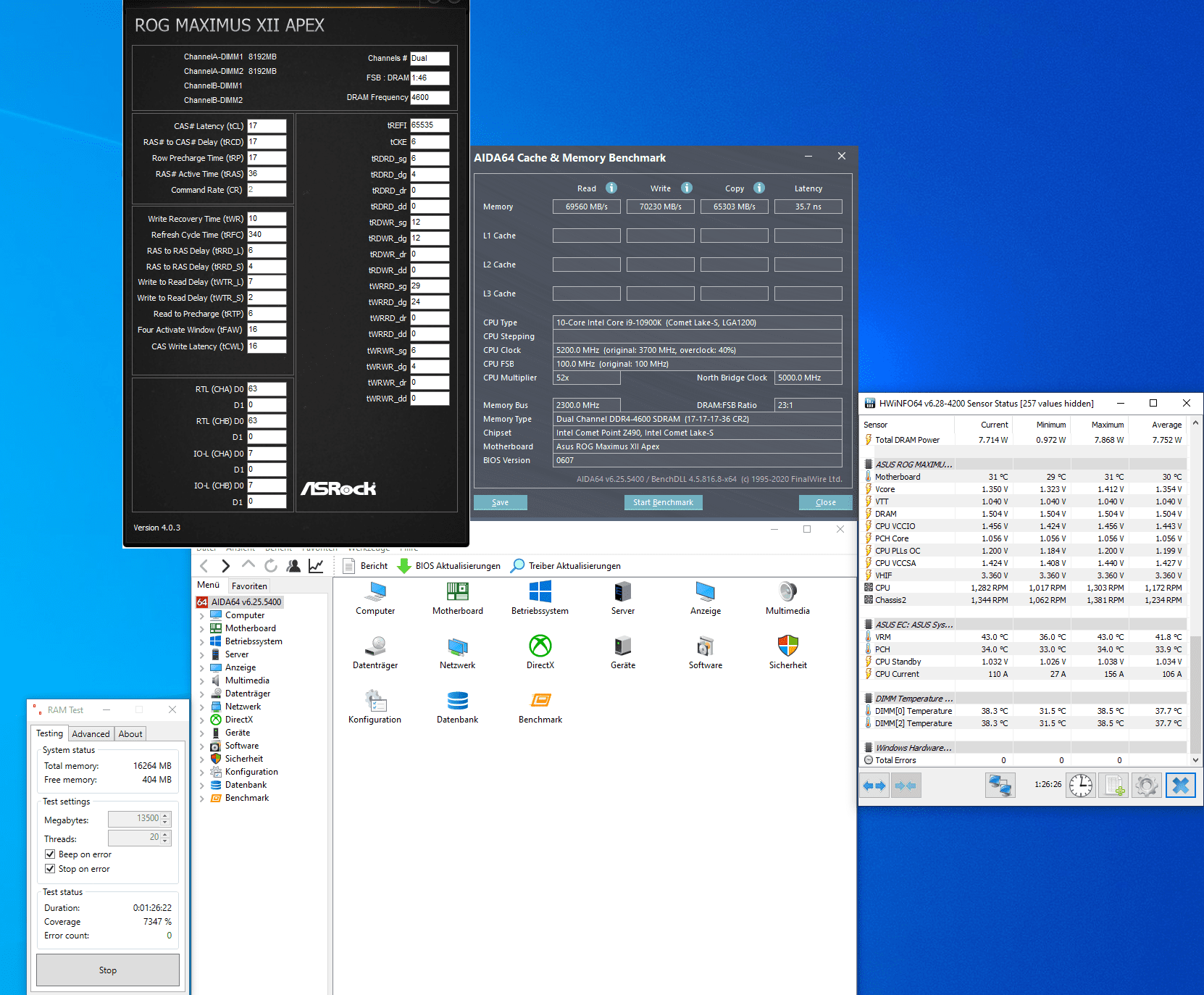Expand the Benchmark tree node
This screenshot has width=1204, height=995.
click(x=202, y=798)
